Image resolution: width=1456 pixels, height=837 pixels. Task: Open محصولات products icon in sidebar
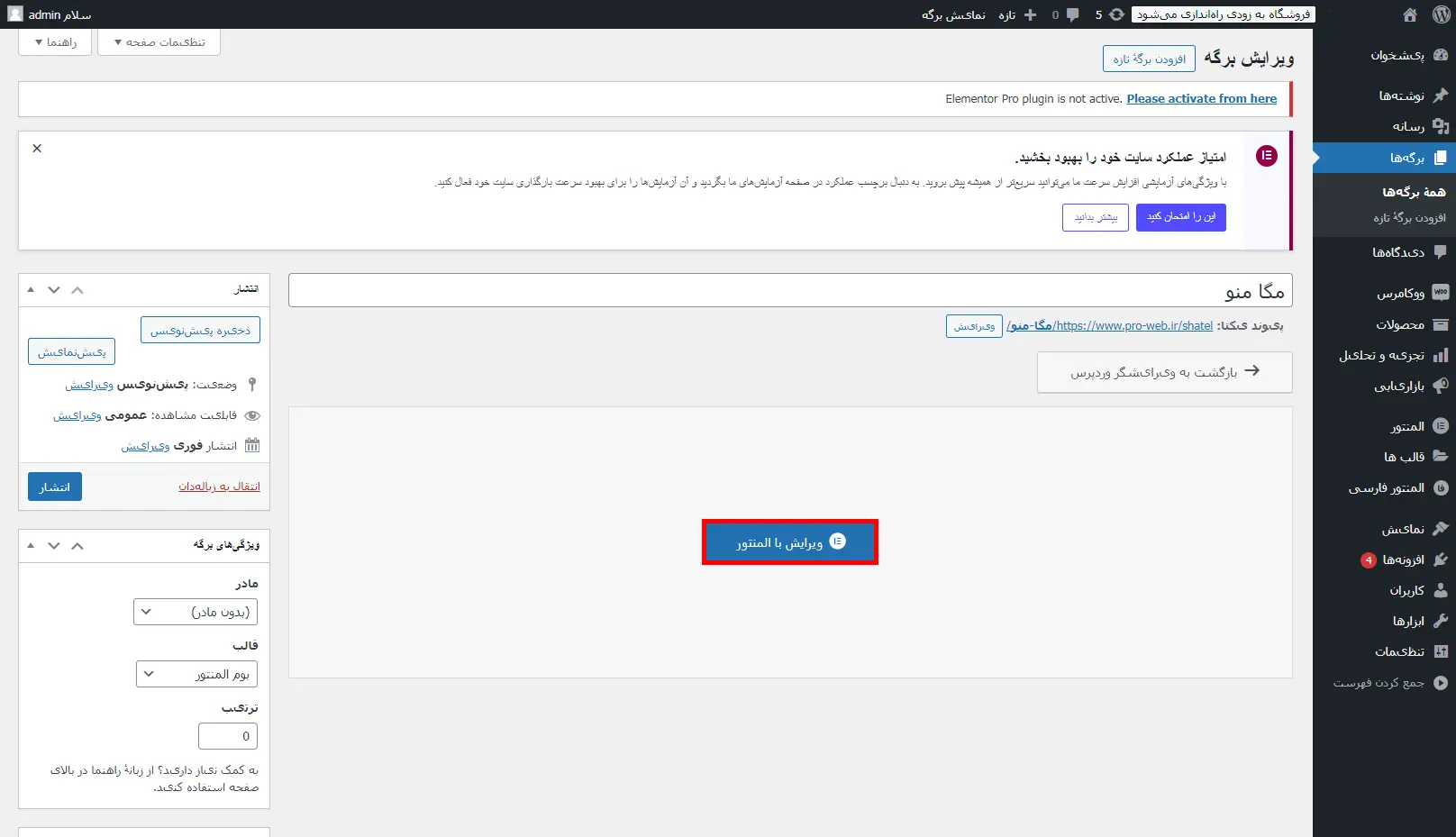point(1440,324)
